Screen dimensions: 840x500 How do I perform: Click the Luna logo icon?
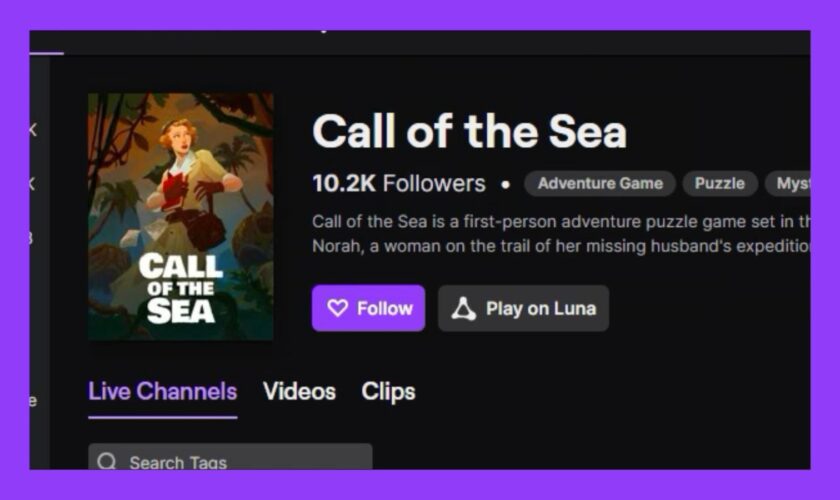tap(463, 309)
